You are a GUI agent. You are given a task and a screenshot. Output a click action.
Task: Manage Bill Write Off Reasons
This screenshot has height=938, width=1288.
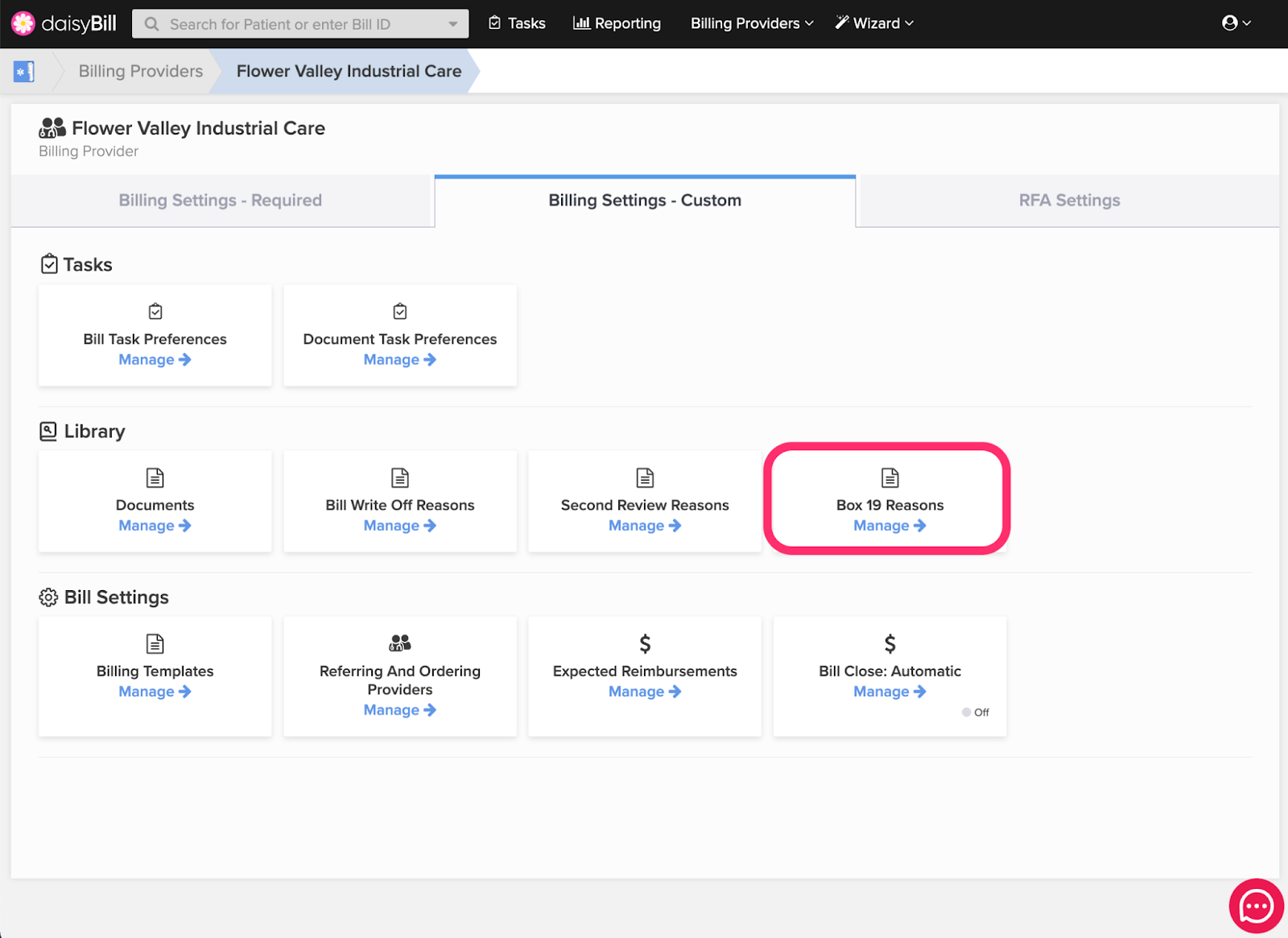[x=399, y=526]
